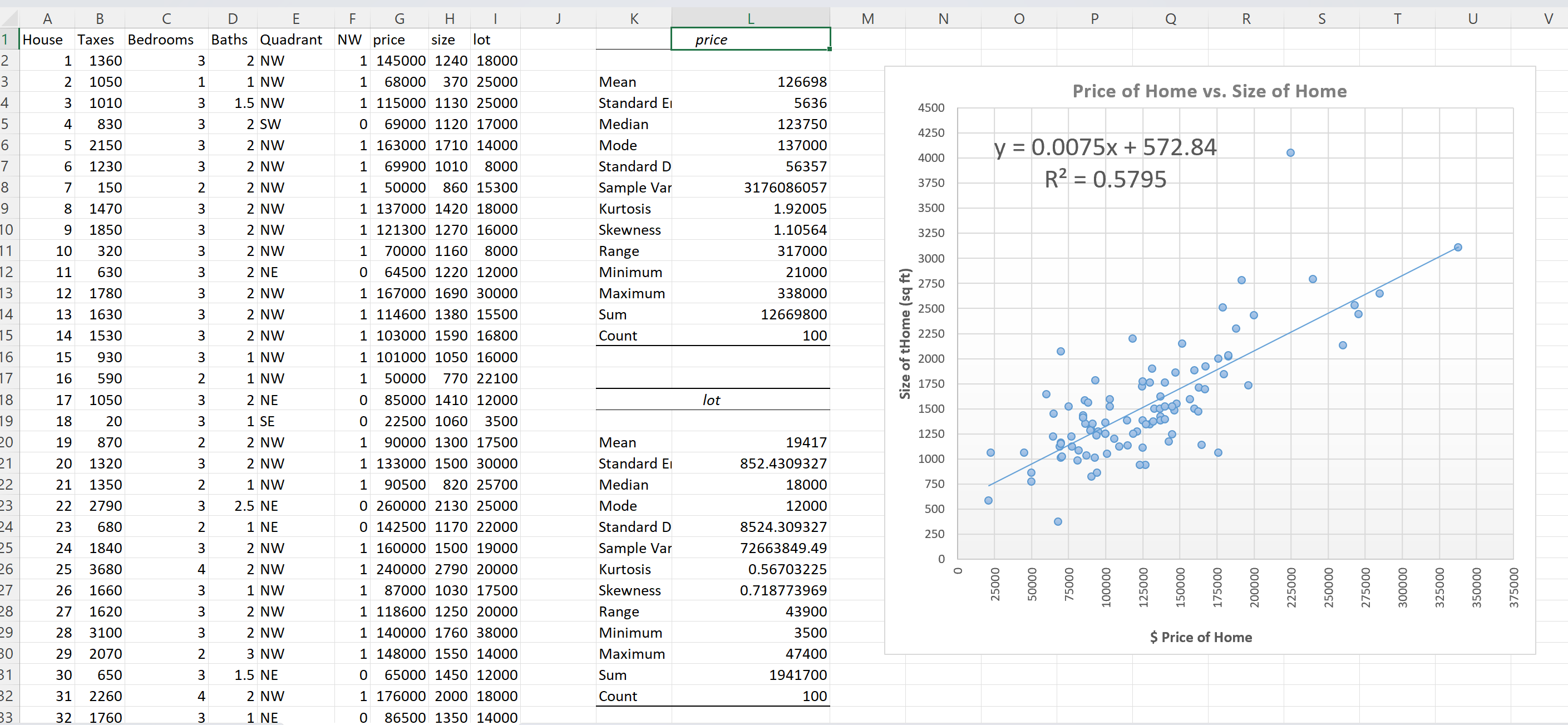Screen dimensions: 1568x725
Task: Click the 'Taxes' header cell
Action: pyautogui.click(x=96, y=40)
